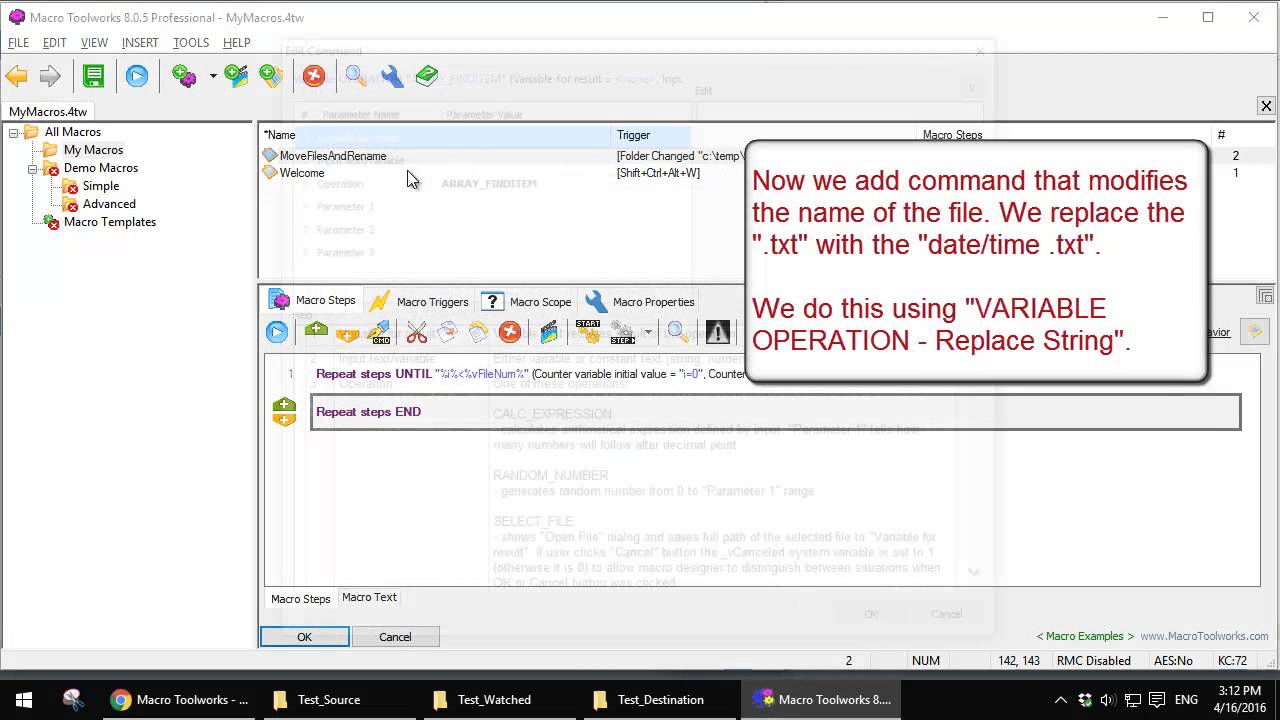Visit the www.MacroToolworks.com link

pyautogui.click(x=1204, y=636)
